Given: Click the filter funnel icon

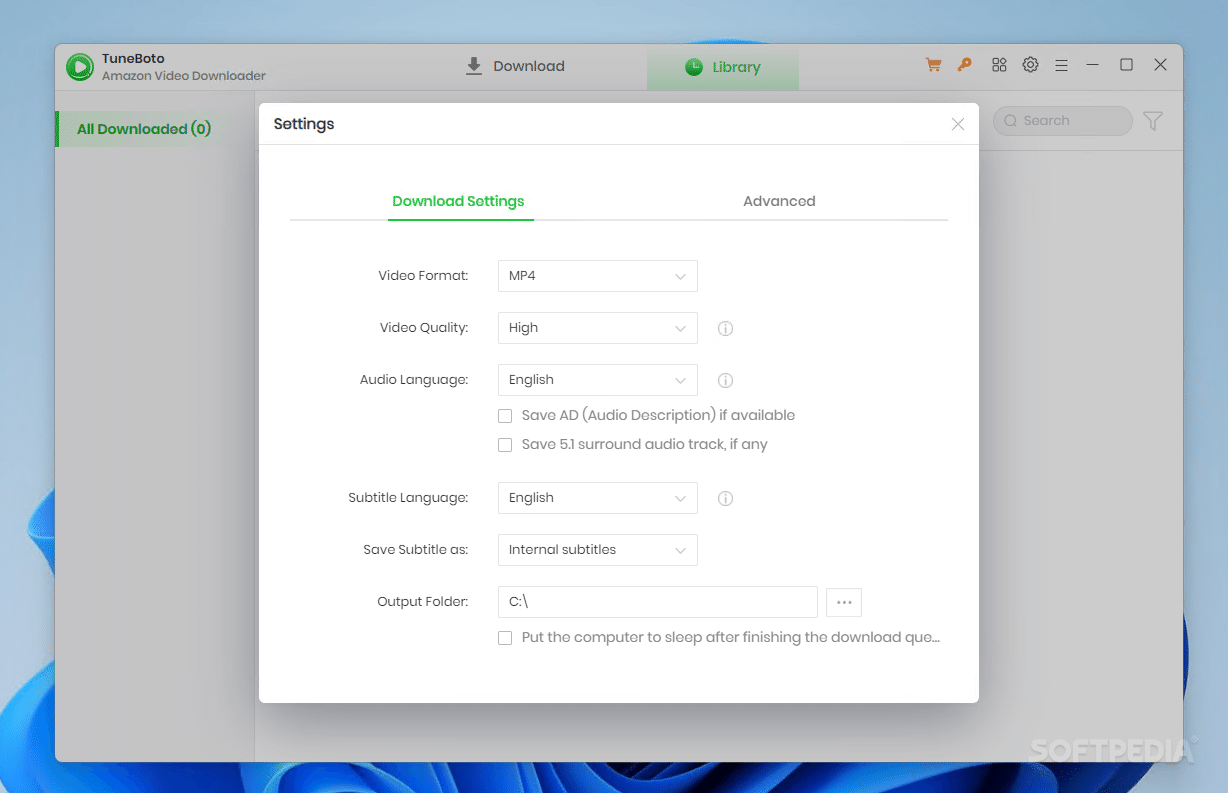Looking at the screenshot, I should pyautogui.click(x=1153, y=121).
